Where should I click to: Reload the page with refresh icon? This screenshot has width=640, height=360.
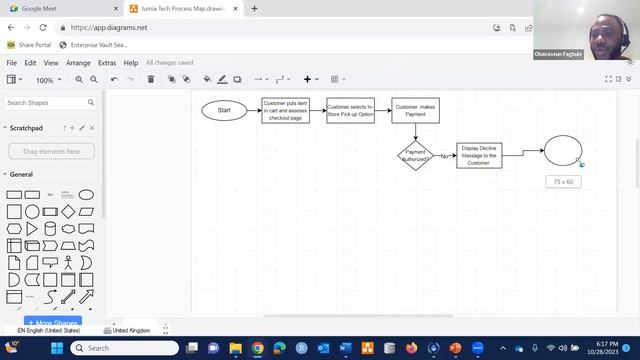[x=43, y=28]
